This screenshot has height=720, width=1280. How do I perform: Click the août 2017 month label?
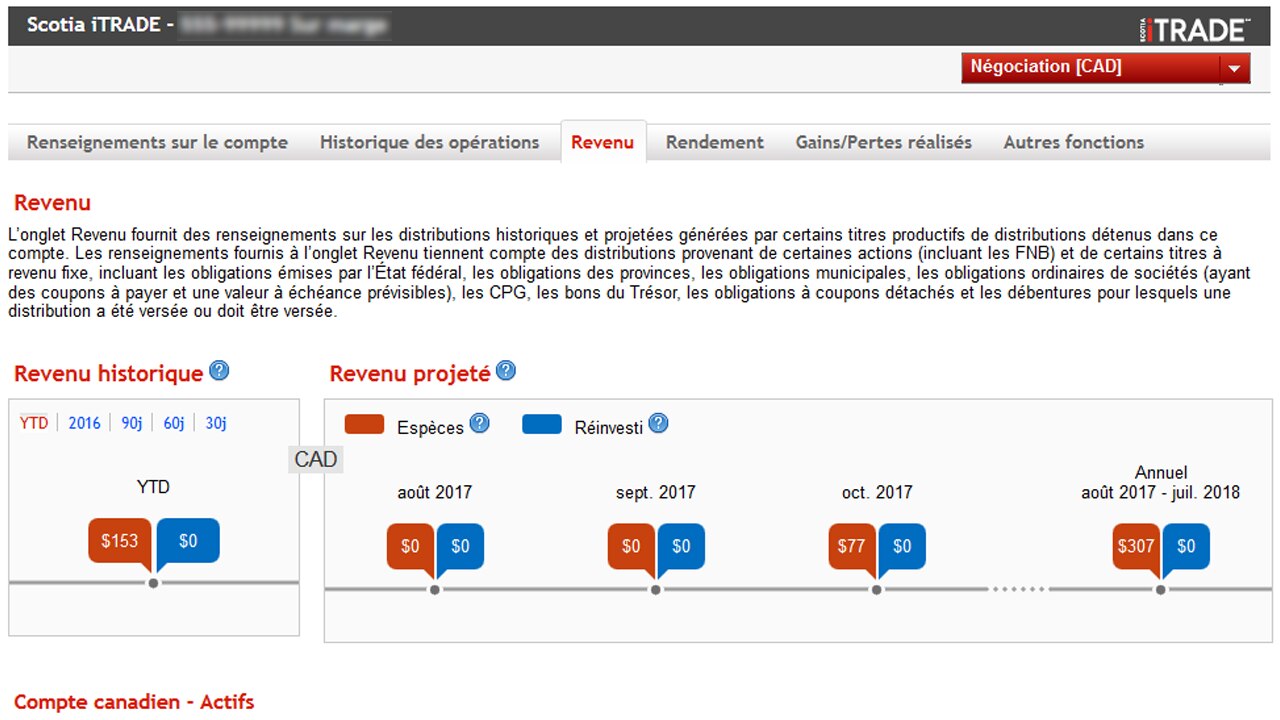[435, 492]
